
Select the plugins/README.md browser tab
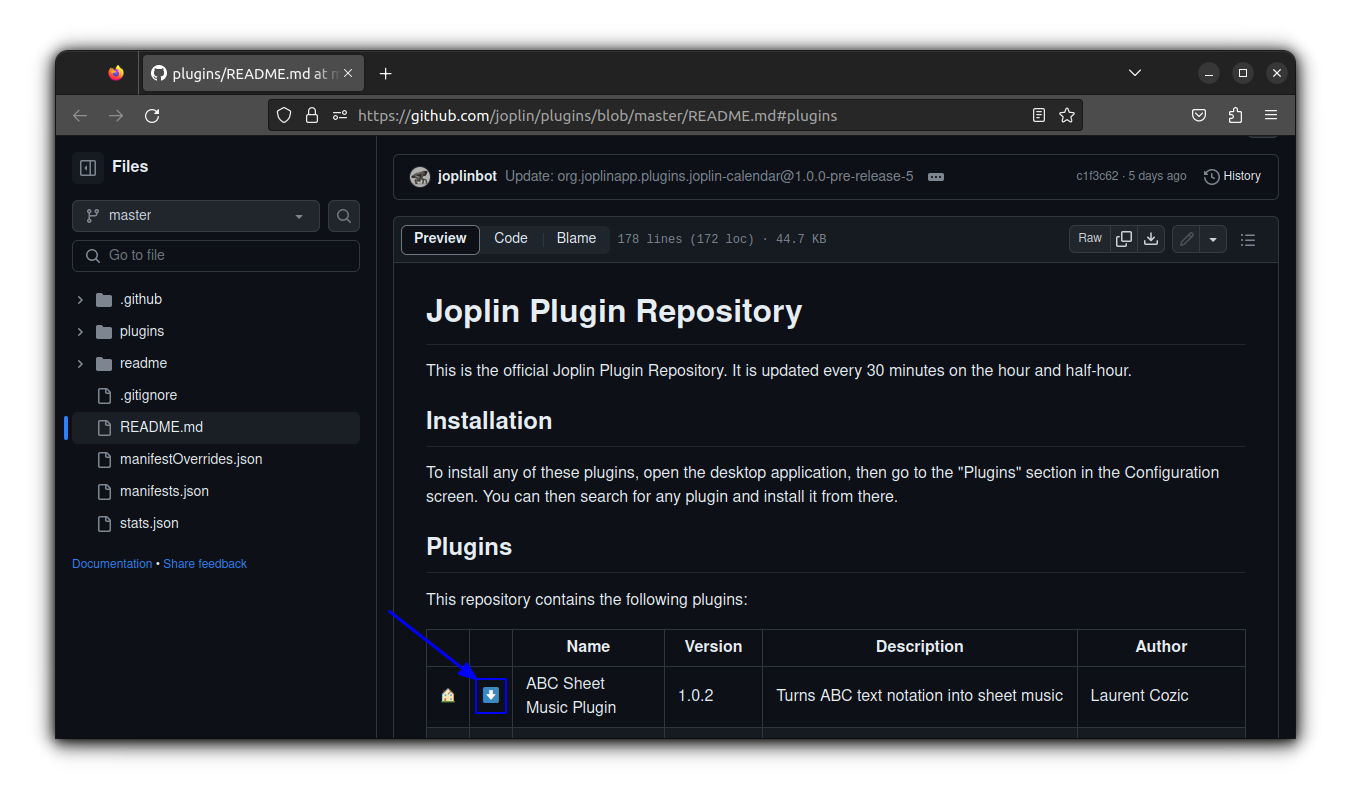click(x=254, y=73)
